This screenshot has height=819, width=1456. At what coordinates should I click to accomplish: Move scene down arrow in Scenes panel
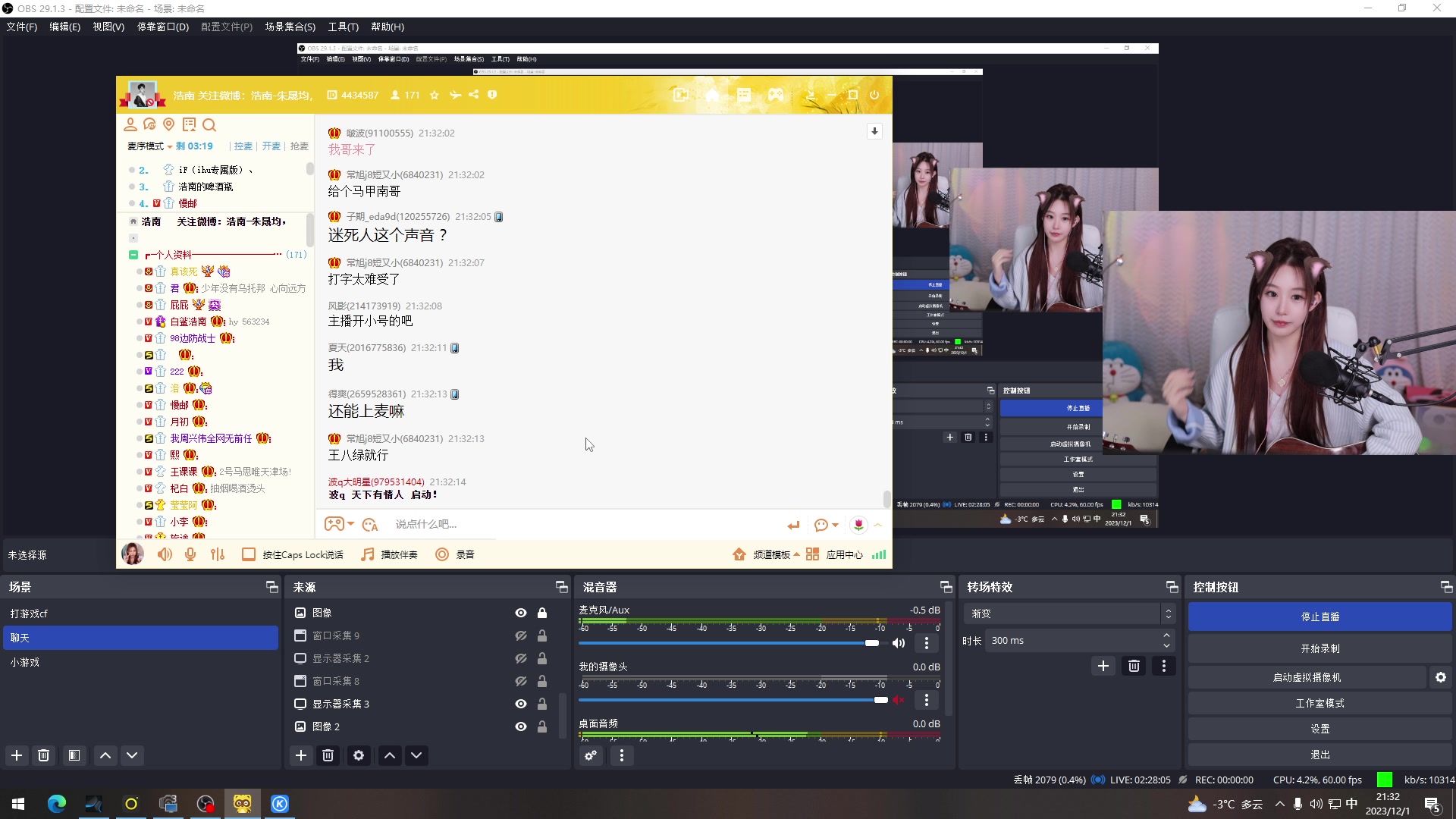click(132, 755)
